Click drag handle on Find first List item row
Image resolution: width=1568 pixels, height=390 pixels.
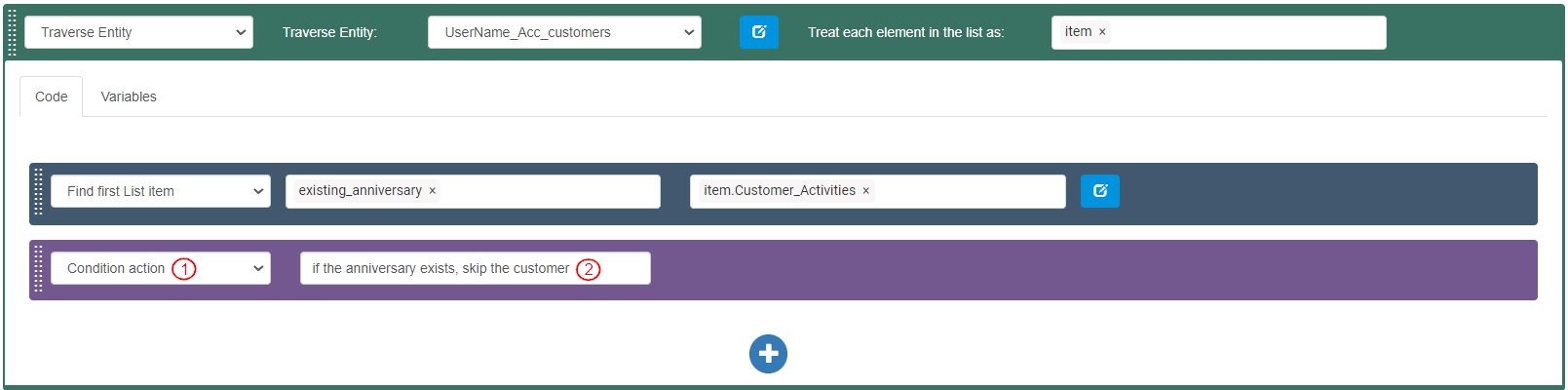tap(39, 191)
